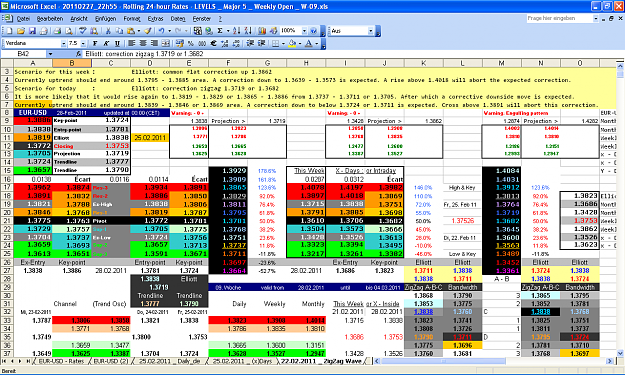Apply currency number format

[180, 43]
